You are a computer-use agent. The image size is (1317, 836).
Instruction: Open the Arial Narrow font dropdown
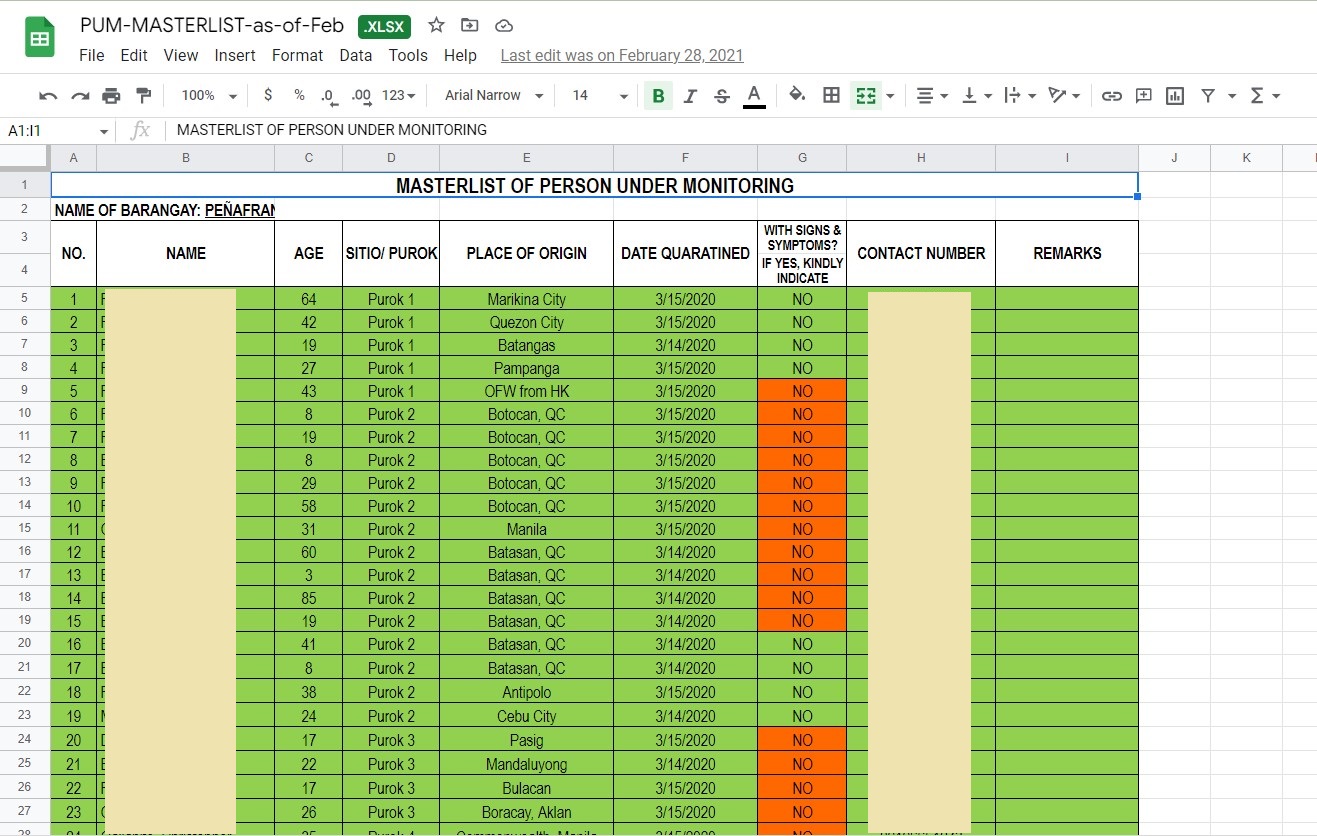click(494, 96)
